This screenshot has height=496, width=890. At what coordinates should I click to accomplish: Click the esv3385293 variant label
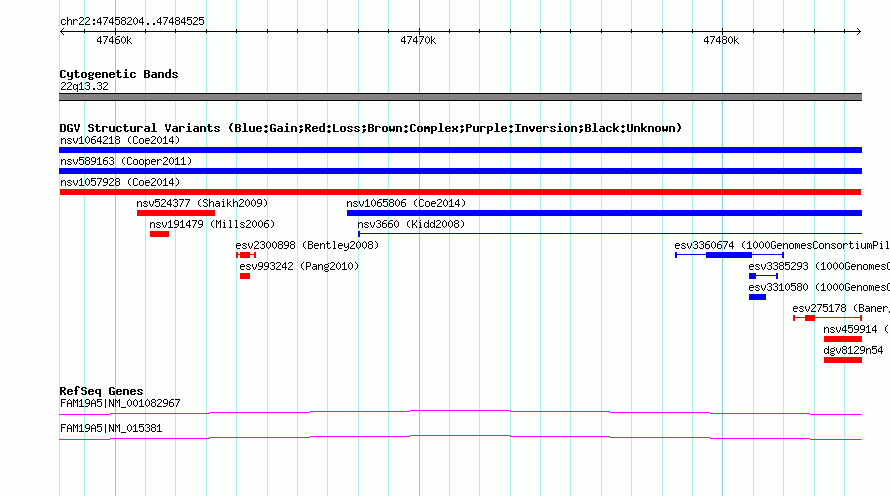coord(819,266)
